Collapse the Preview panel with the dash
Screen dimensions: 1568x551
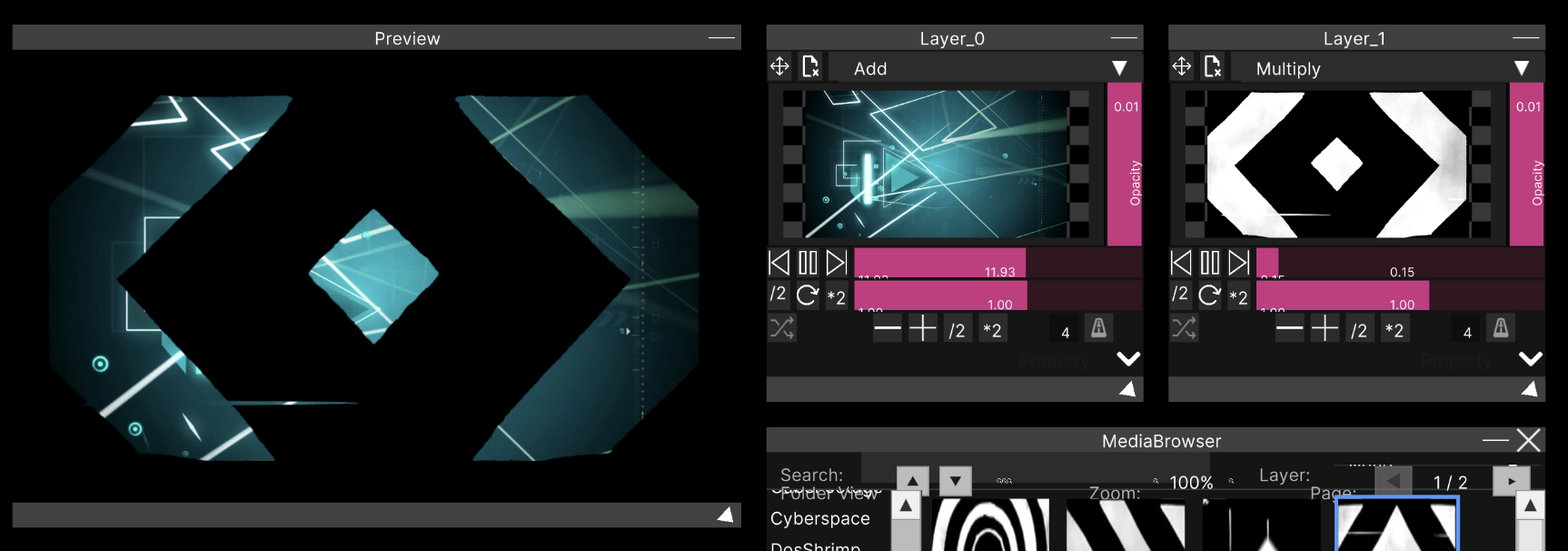(721, 38)
